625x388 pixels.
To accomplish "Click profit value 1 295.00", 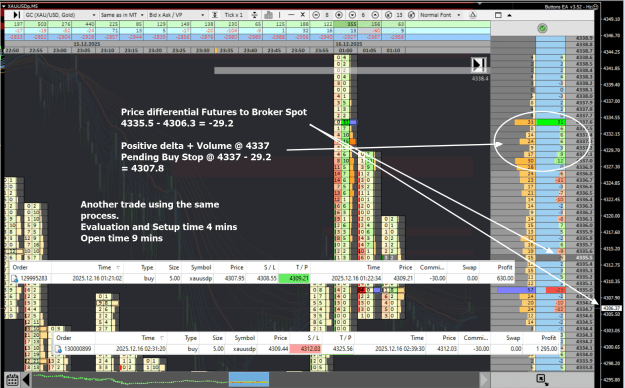I will [546, 349].
